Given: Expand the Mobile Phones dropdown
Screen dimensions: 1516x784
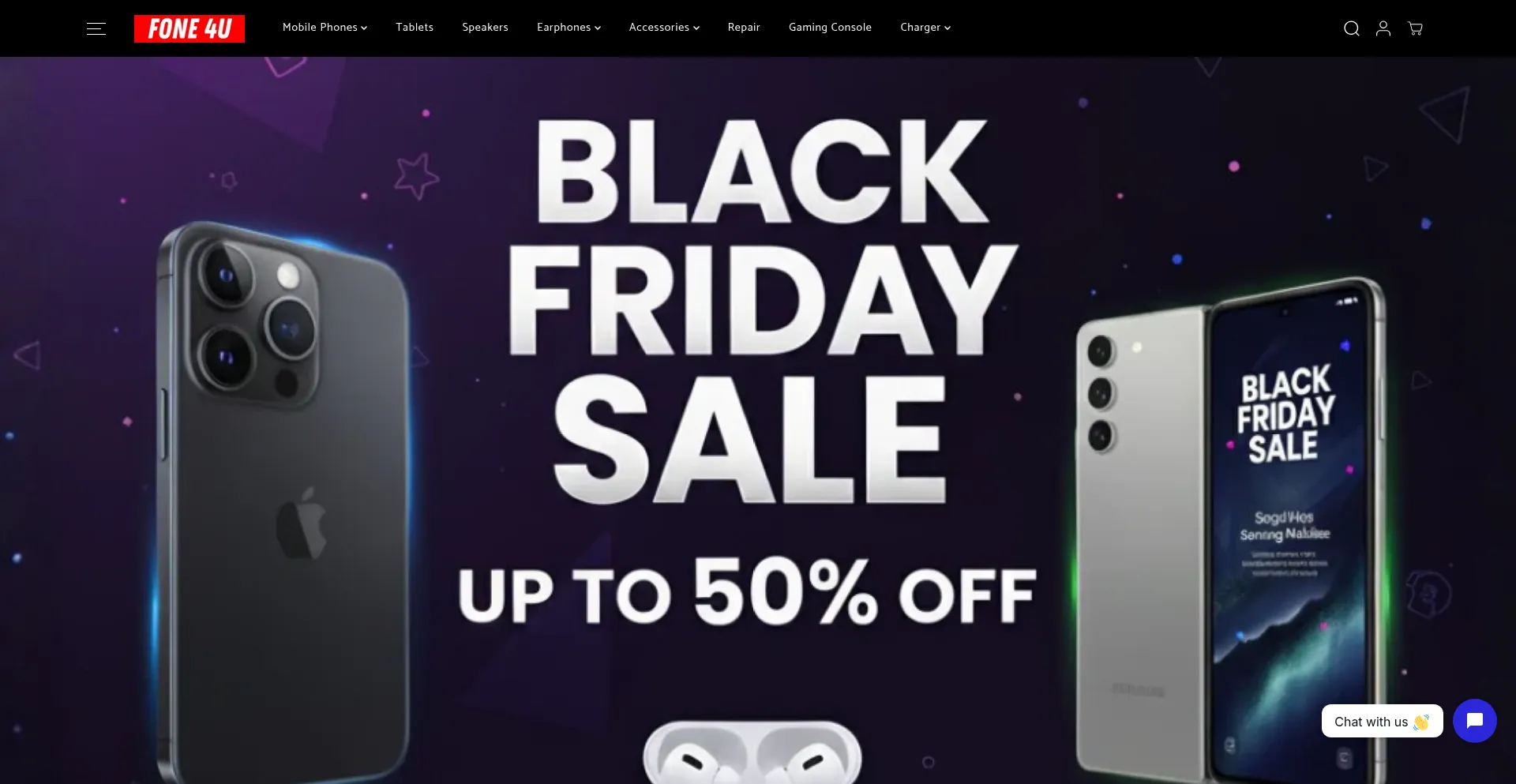Looking at the screenshot, I should (325, 28).
